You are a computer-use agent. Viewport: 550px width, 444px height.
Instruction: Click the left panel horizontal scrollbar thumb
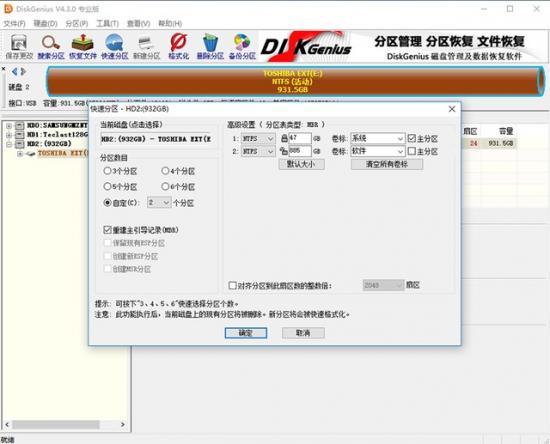click(56, 425)
